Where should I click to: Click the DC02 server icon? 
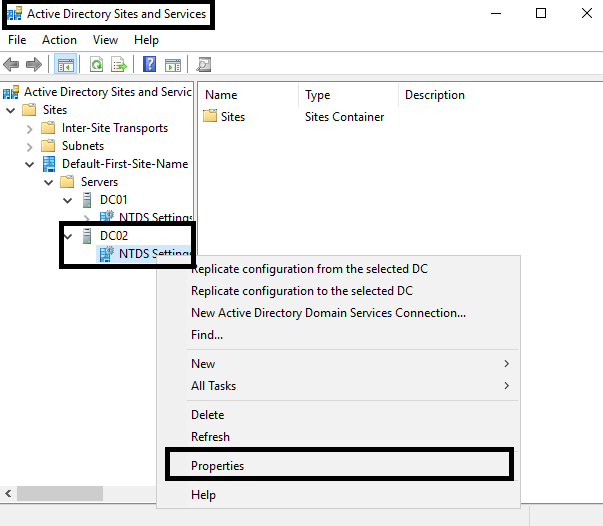[x=87, y=236]
